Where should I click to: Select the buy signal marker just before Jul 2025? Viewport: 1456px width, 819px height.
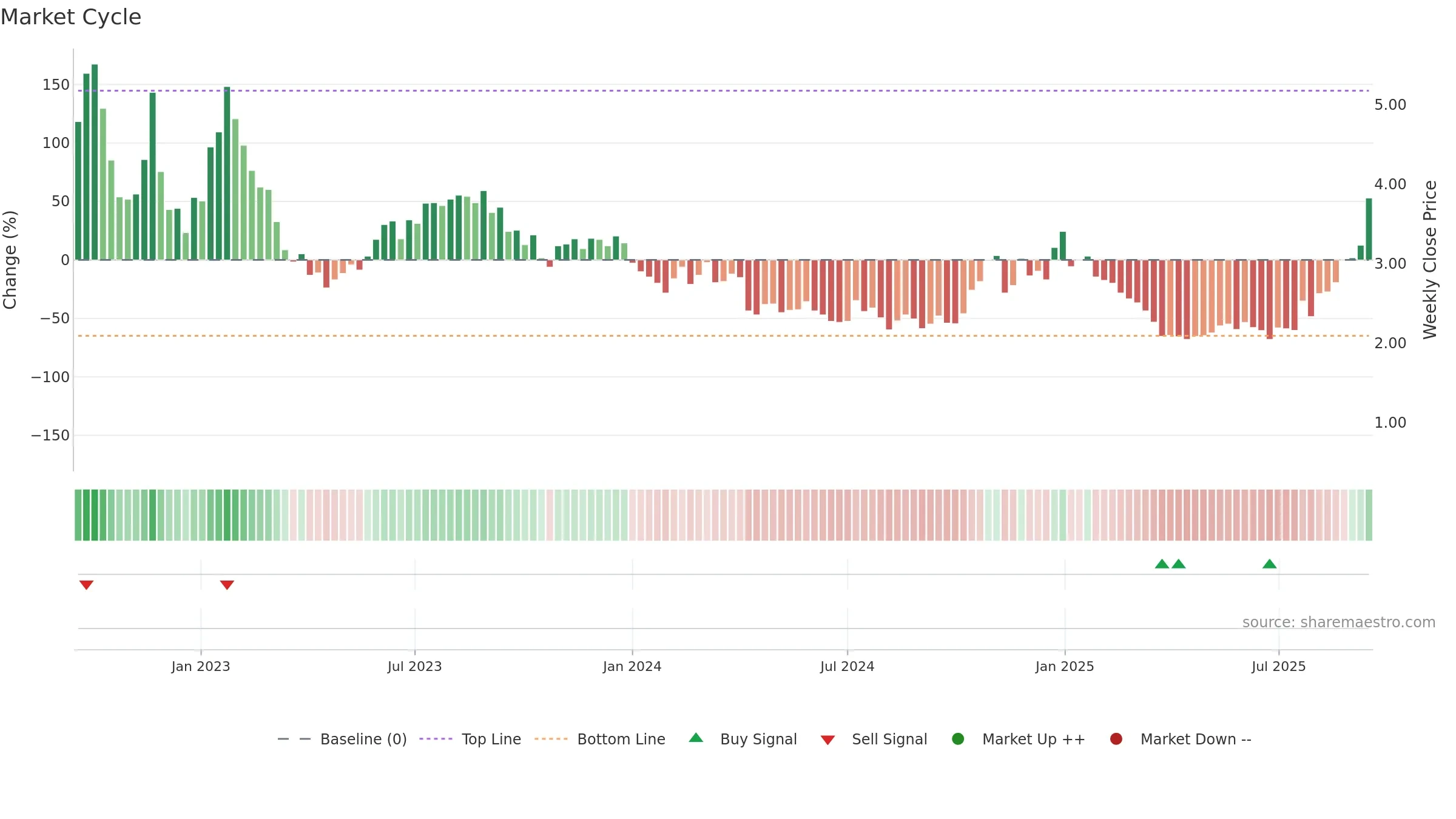(1270, 564)
